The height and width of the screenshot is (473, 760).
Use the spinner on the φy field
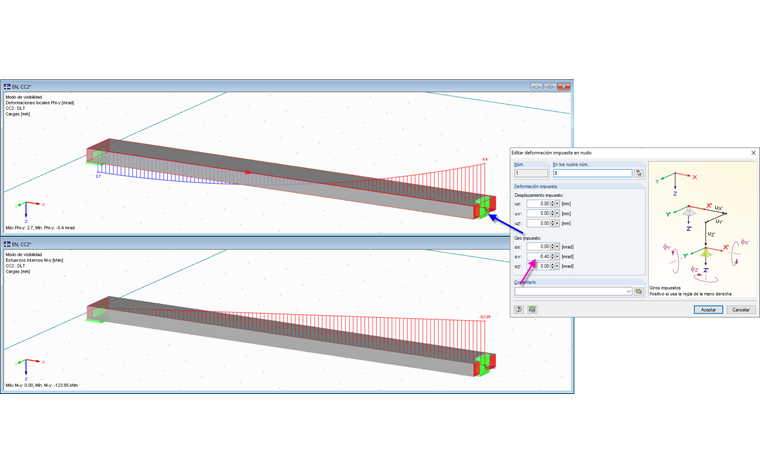[x=552, y=256]
